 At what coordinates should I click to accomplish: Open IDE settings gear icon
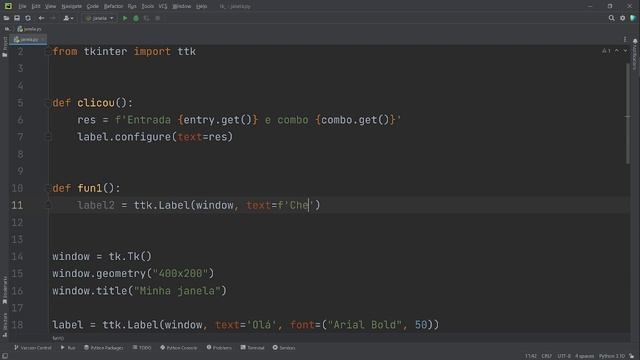(622, 18)
